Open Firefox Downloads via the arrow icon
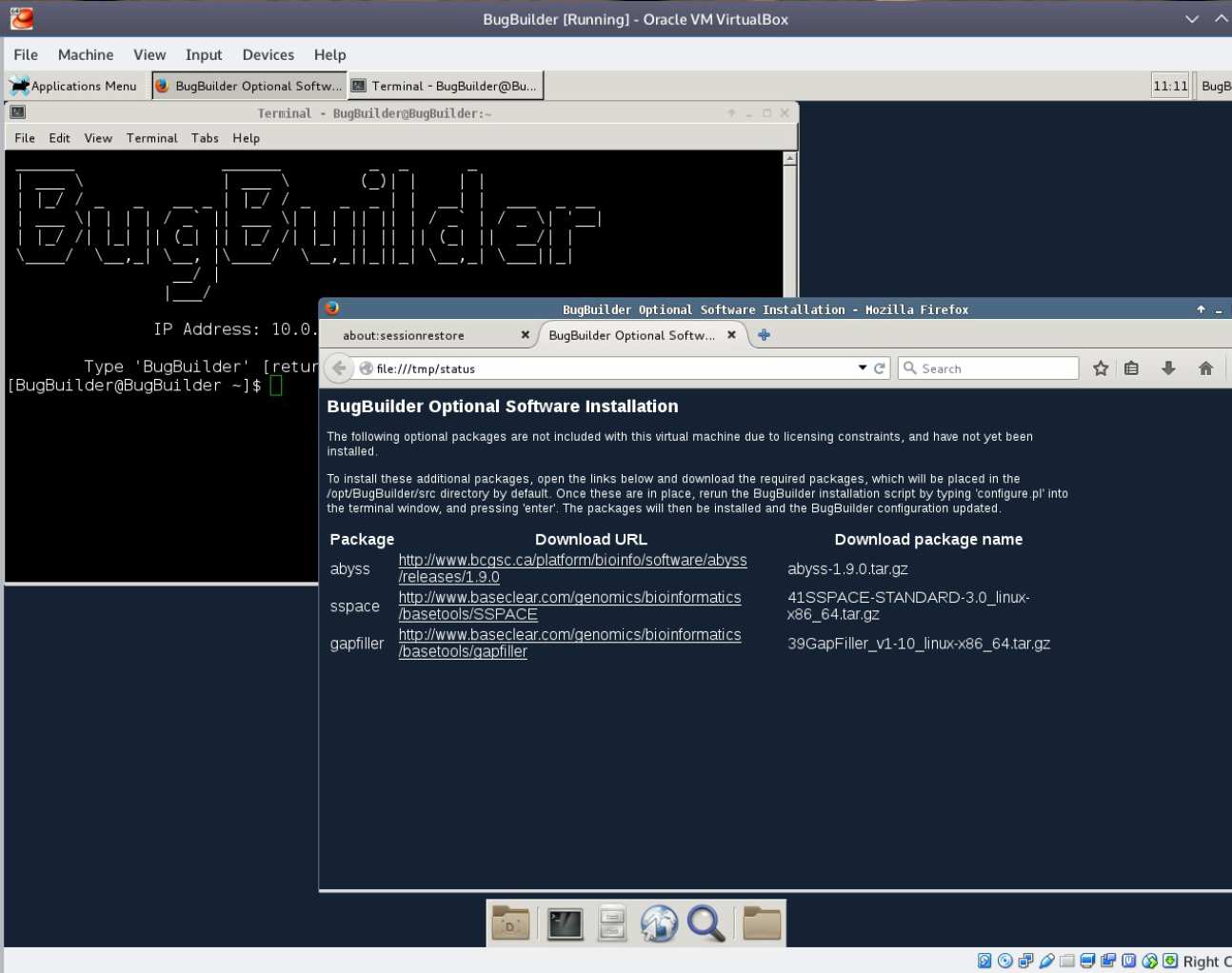 tap(1168, 367)
